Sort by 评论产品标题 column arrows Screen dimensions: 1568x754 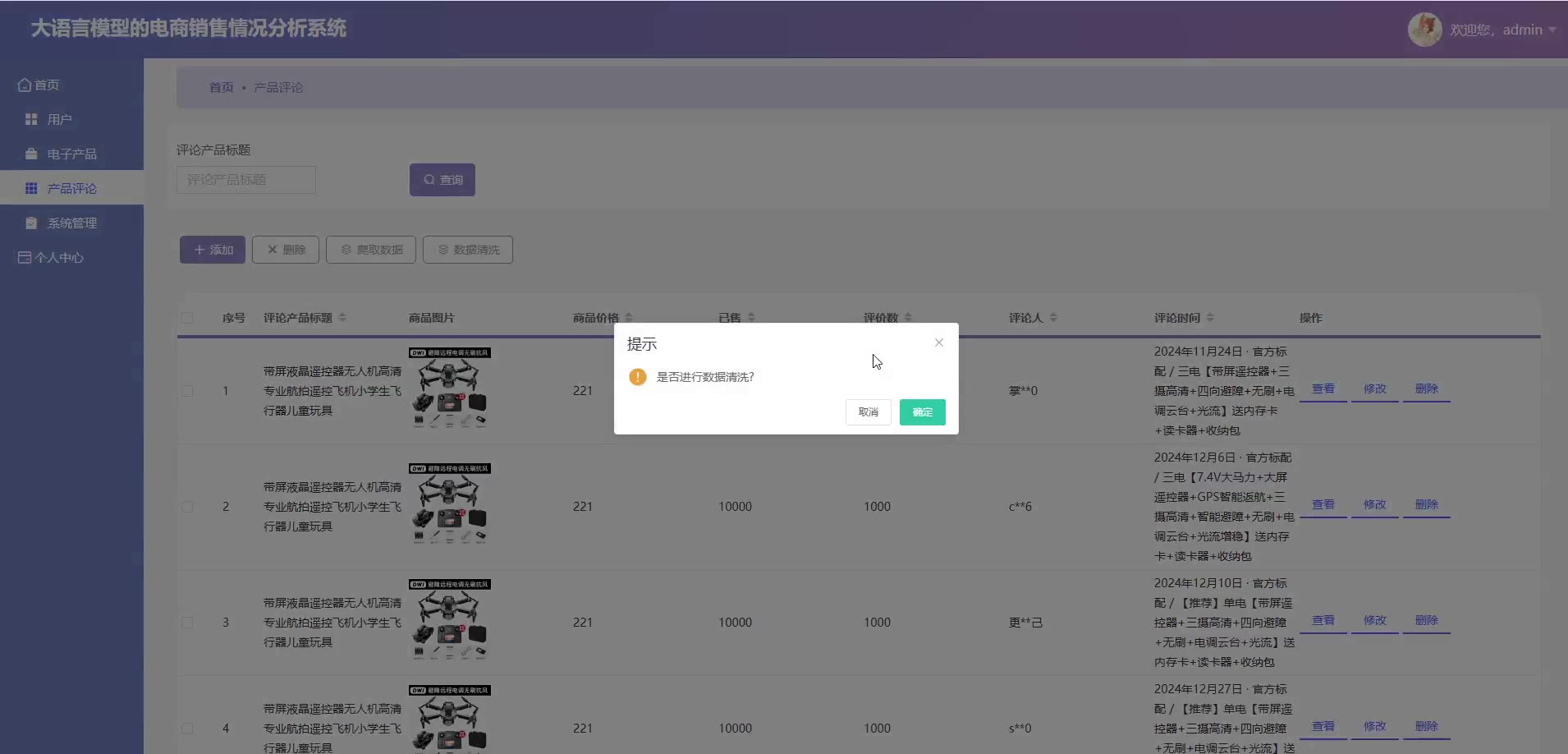[x=342, y=318]
